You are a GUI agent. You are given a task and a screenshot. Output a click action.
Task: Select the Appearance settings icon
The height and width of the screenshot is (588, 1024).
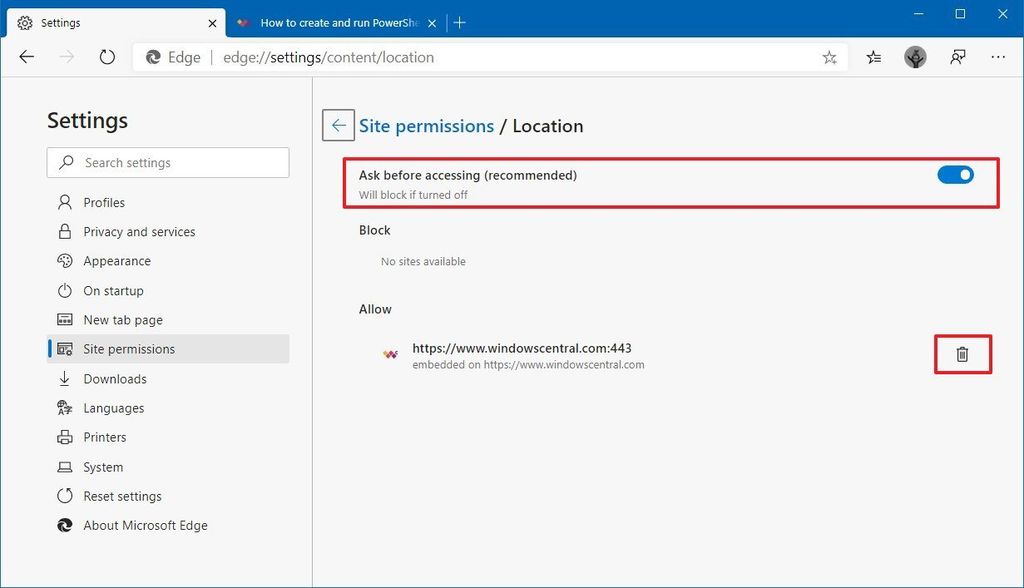[62, 261]
